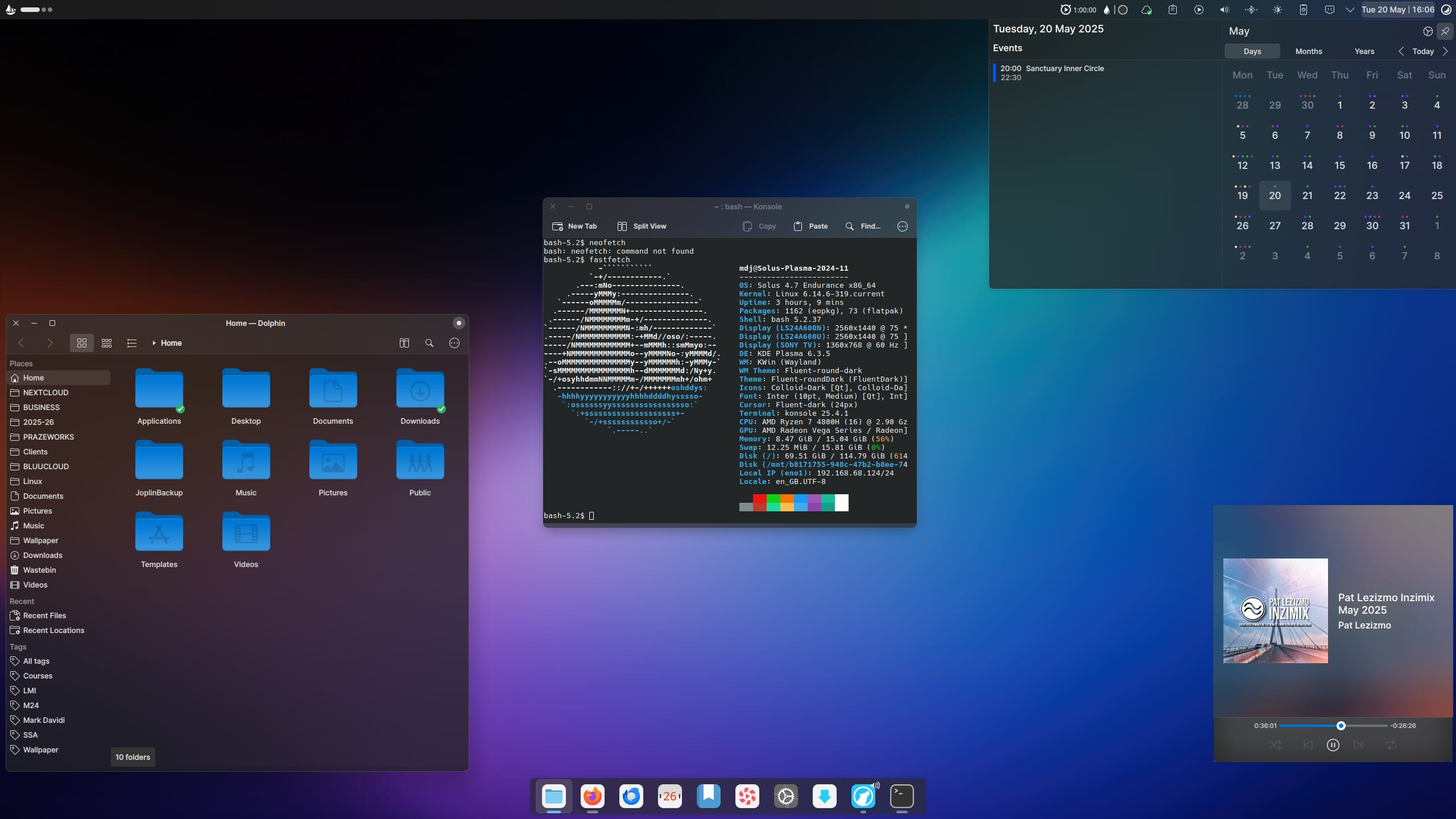Screen dimensions: 1456x819
Task: Select PRAZEWORKS in Places sidebar
Action: click(x=59, y=437)
